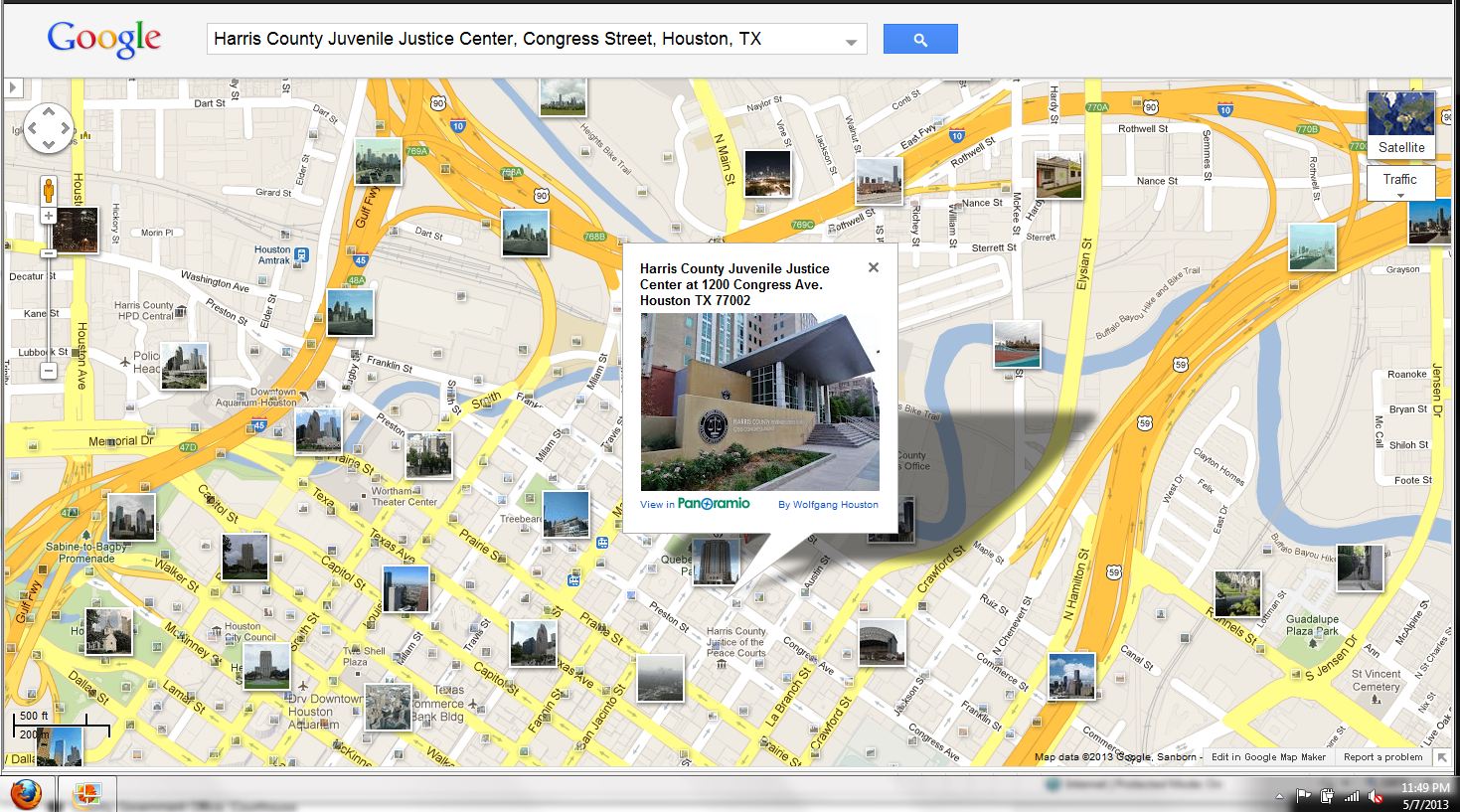Close the Juvenile Justice Center info window

pyautogui.click(x=873, y=267)
